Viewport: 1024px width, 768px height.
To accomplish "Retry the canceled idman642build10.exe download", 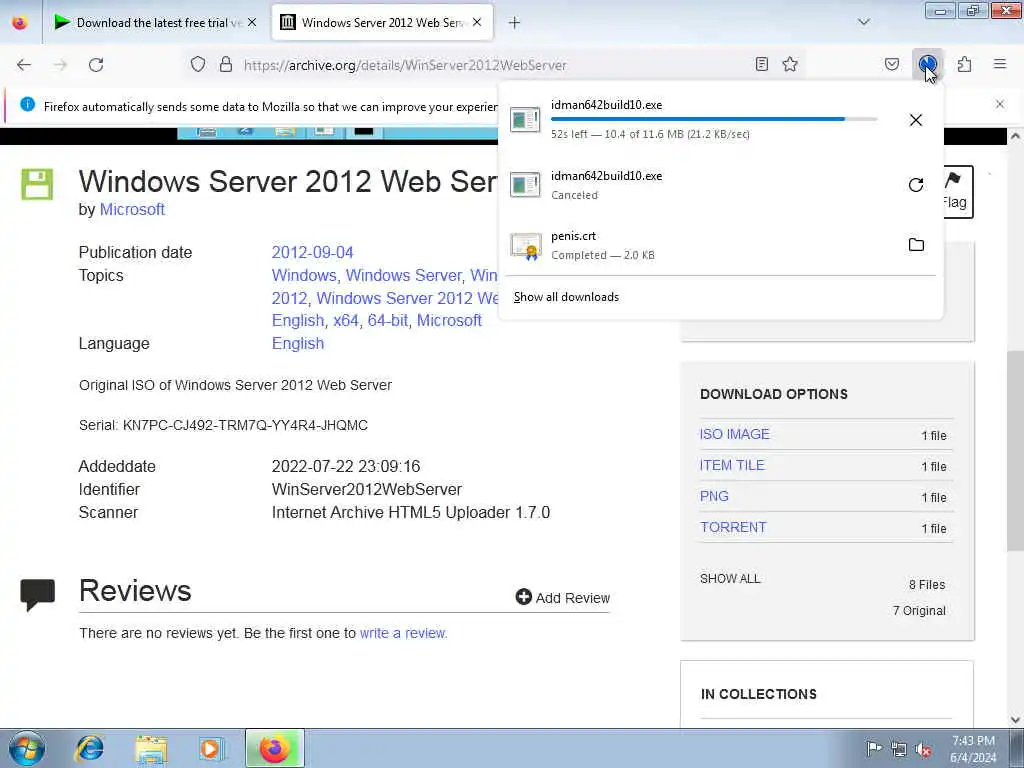I will pyautogui.click(x=916, y=185).
